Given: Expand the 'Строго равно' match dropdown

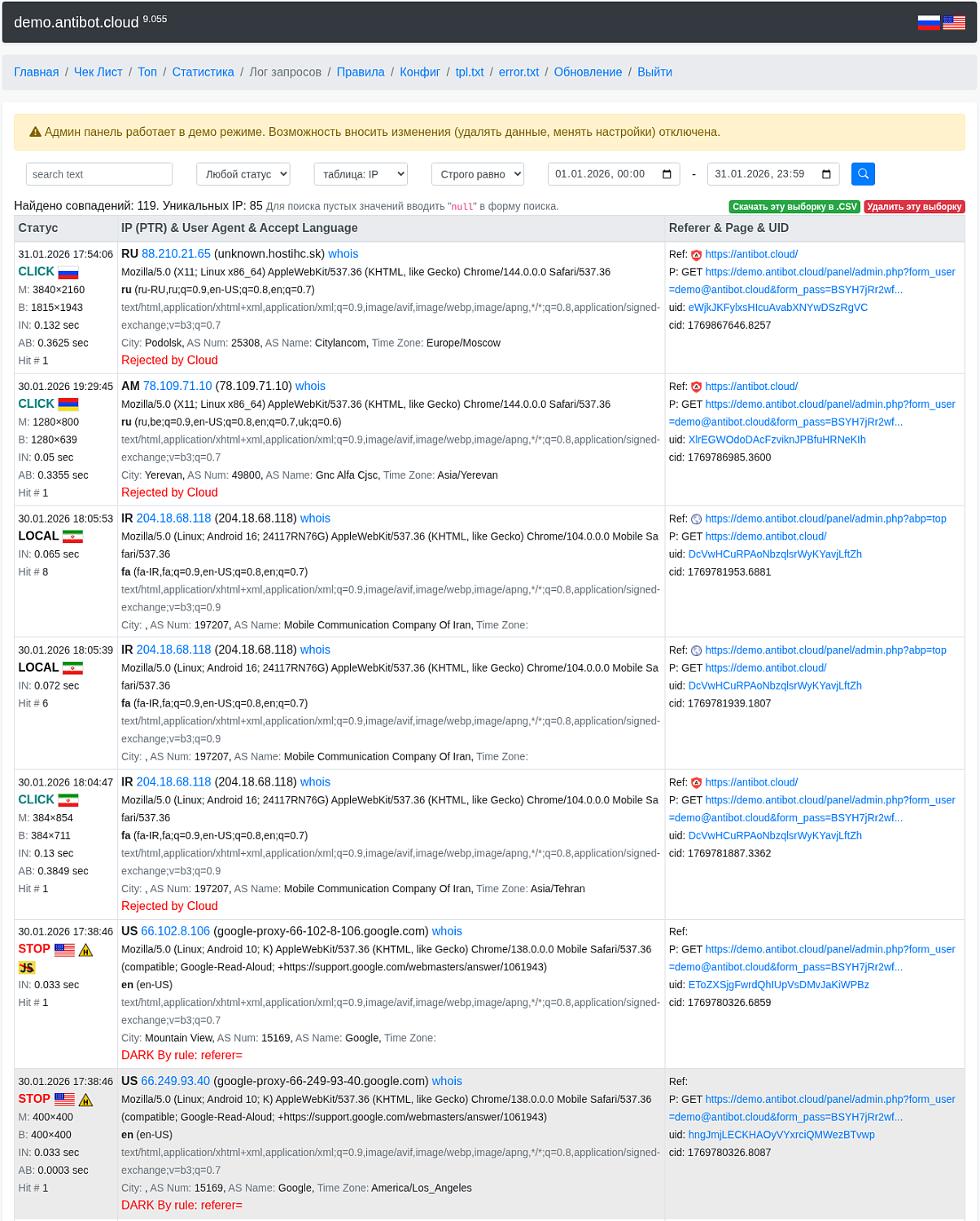Looking at the screenshot, I should pyautogui.click(x=477, y=174).
